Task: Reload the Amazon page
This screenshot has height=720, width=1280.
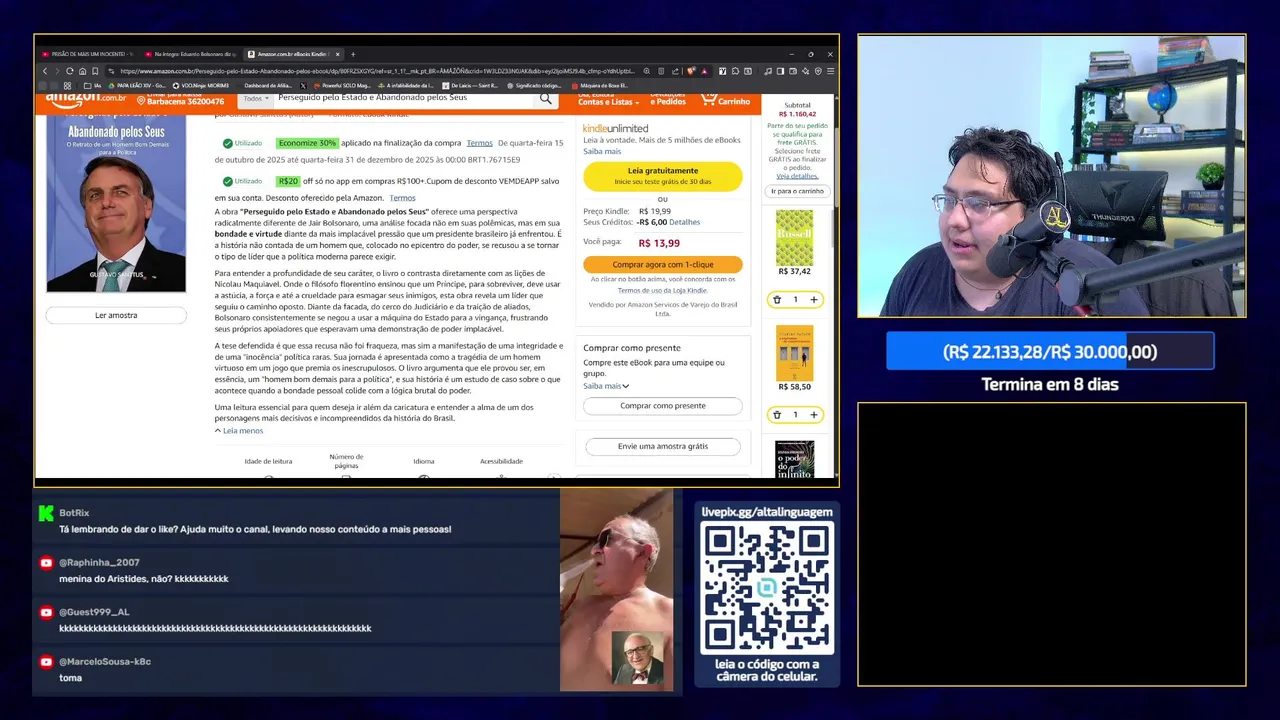Action: [x=69, y=71]
